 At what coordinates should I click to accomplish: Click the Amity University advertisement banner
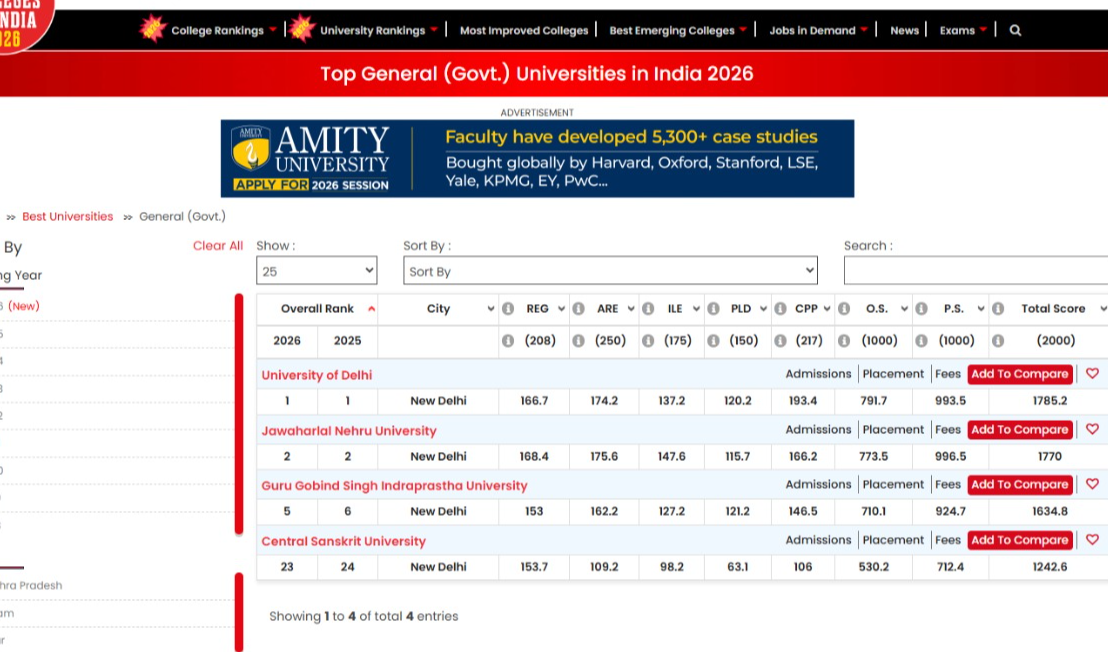tap(537, 158)
